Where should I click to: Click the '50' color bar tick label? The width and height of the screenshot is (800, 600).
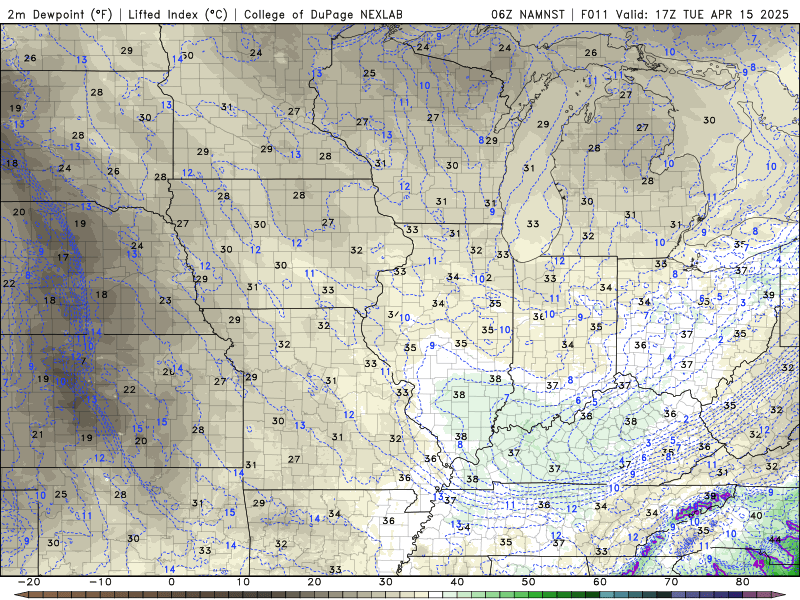(x=529, y=582)
